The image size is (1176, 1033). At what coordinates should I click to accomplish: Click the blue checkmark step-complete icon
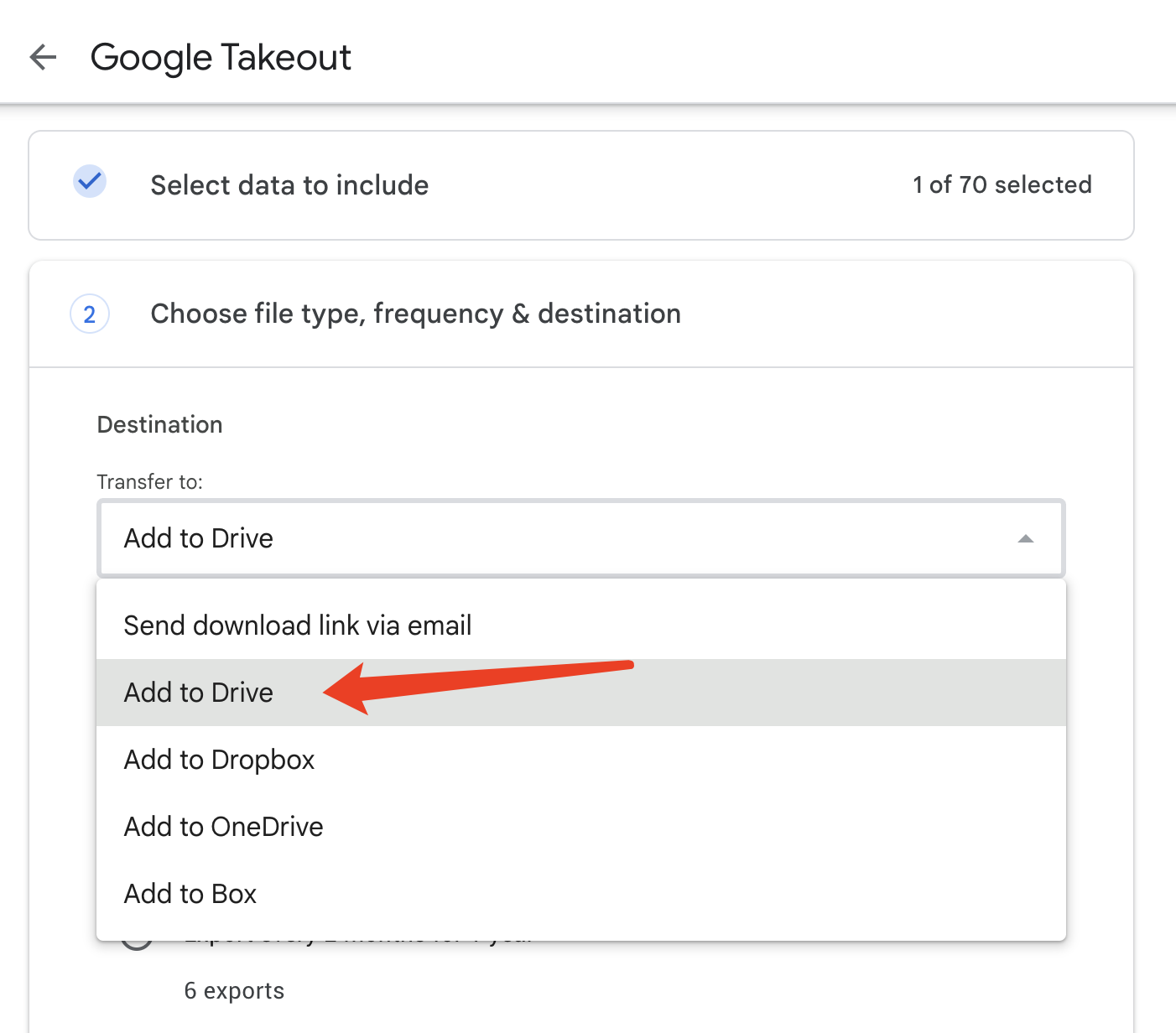coord(90,181)
